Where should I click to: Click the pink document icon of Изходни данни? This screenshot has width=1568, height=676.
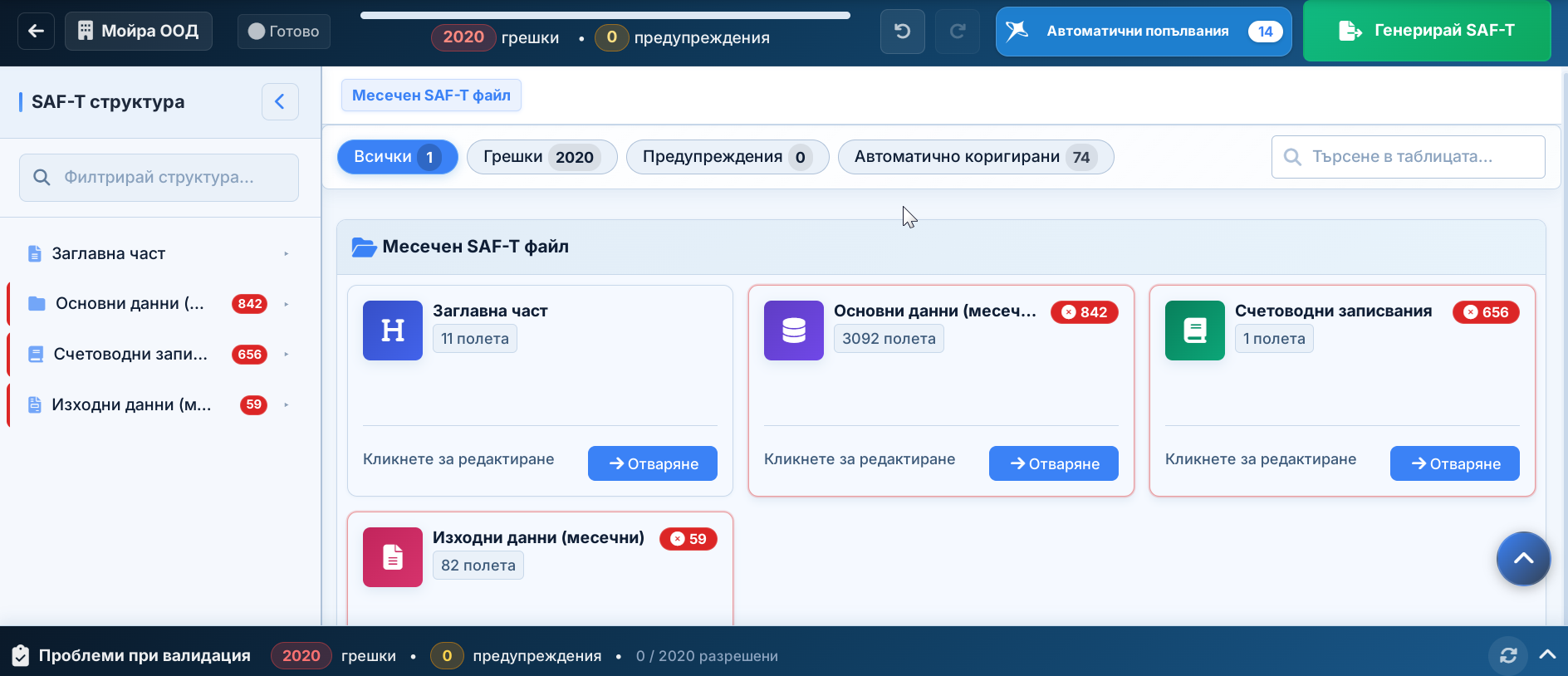[393, 557]
